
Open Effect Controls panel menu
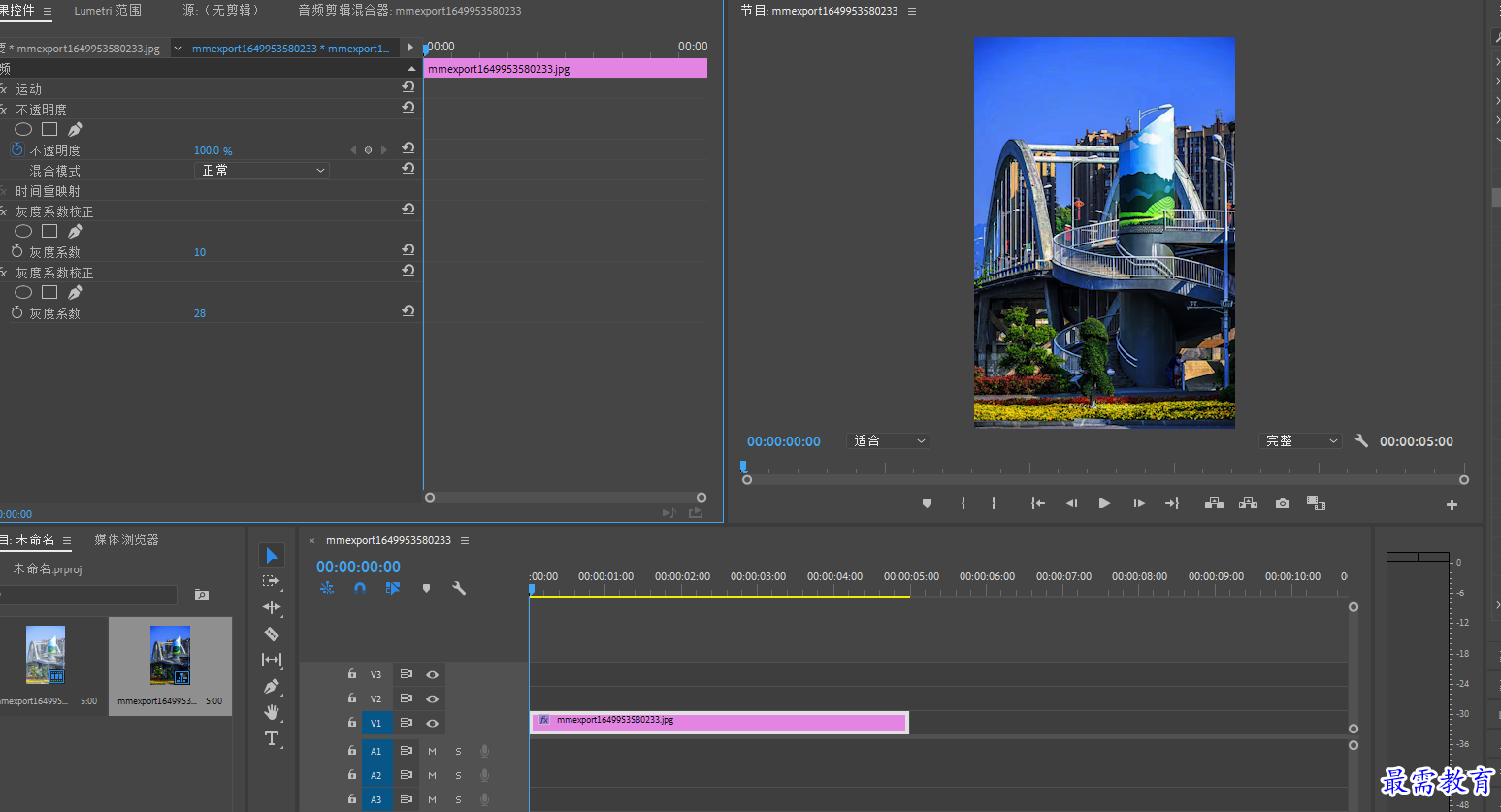(47, 11)
